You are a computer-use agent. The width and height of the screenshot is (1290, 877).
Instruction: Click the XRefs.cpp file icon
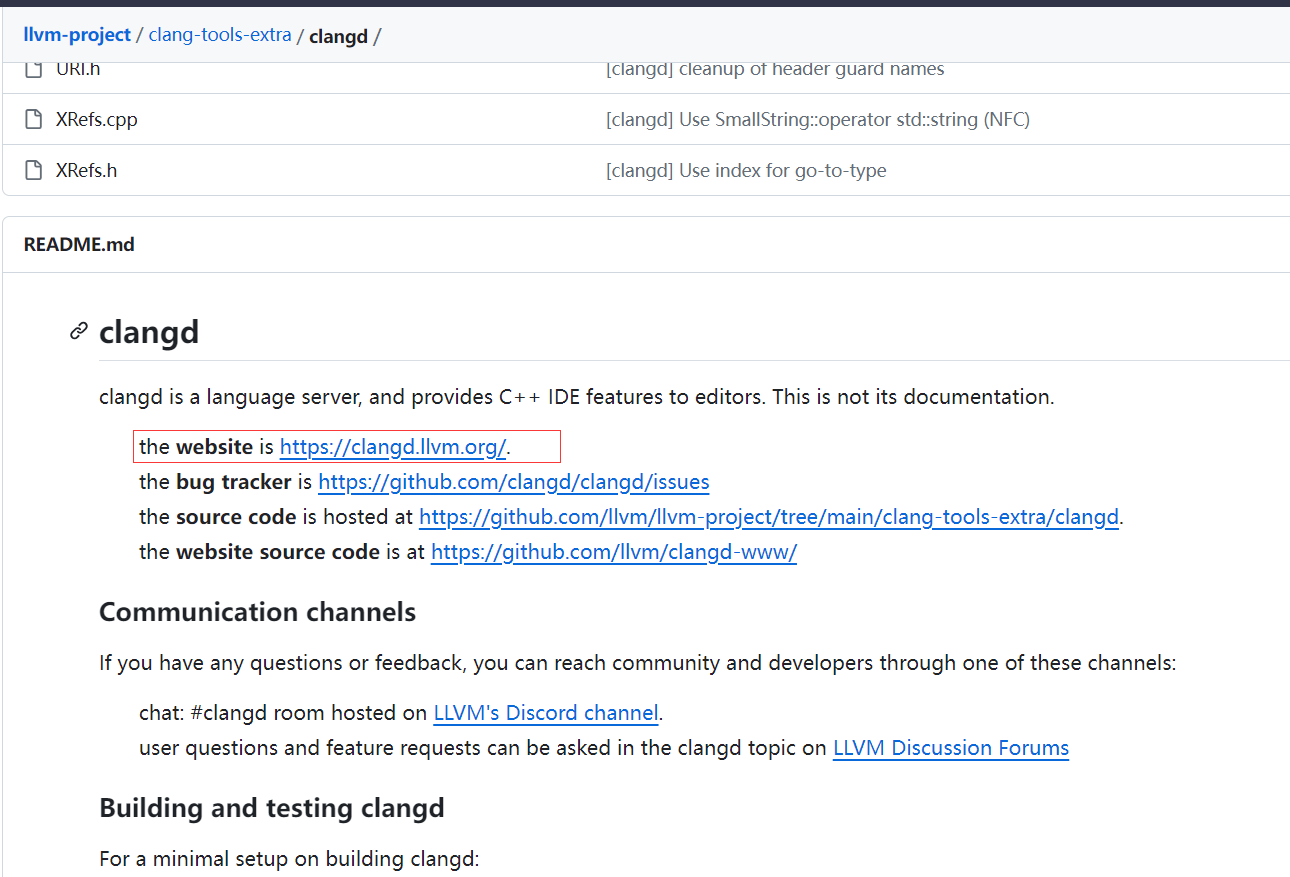coord(34,120)
